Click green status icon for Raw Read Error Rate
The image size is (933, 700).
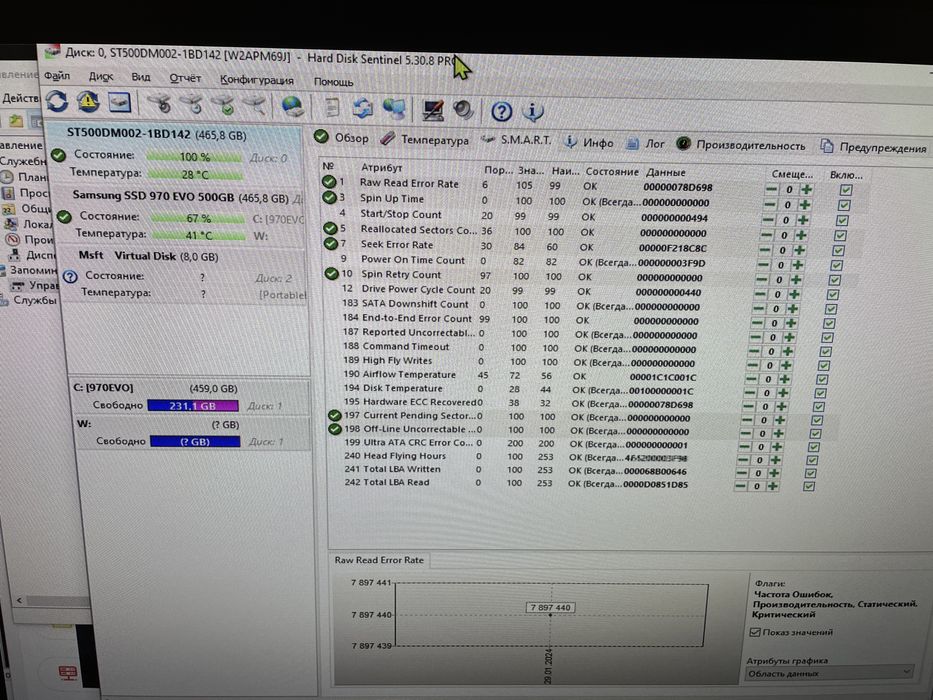(329, 182)
